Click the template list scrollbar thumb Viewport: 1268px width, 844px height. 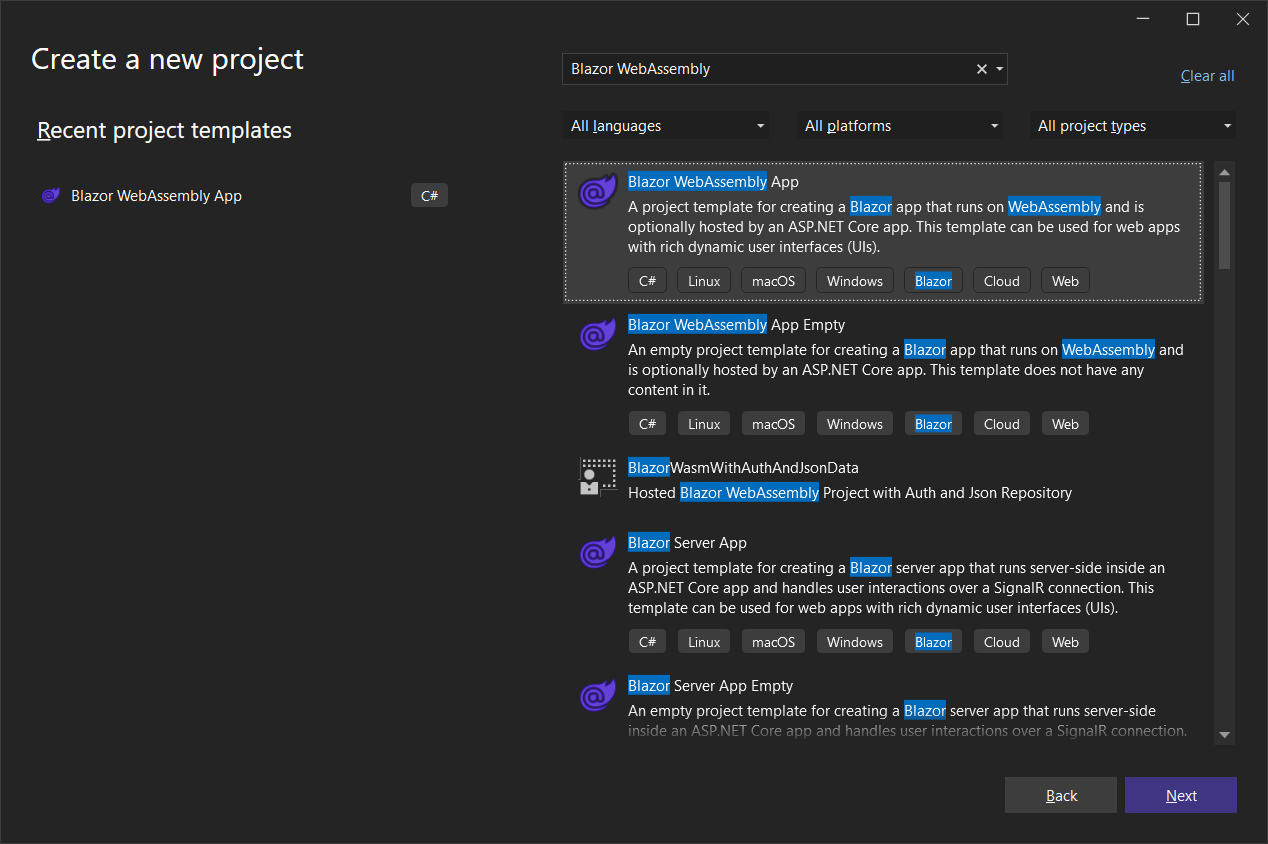1224,225
